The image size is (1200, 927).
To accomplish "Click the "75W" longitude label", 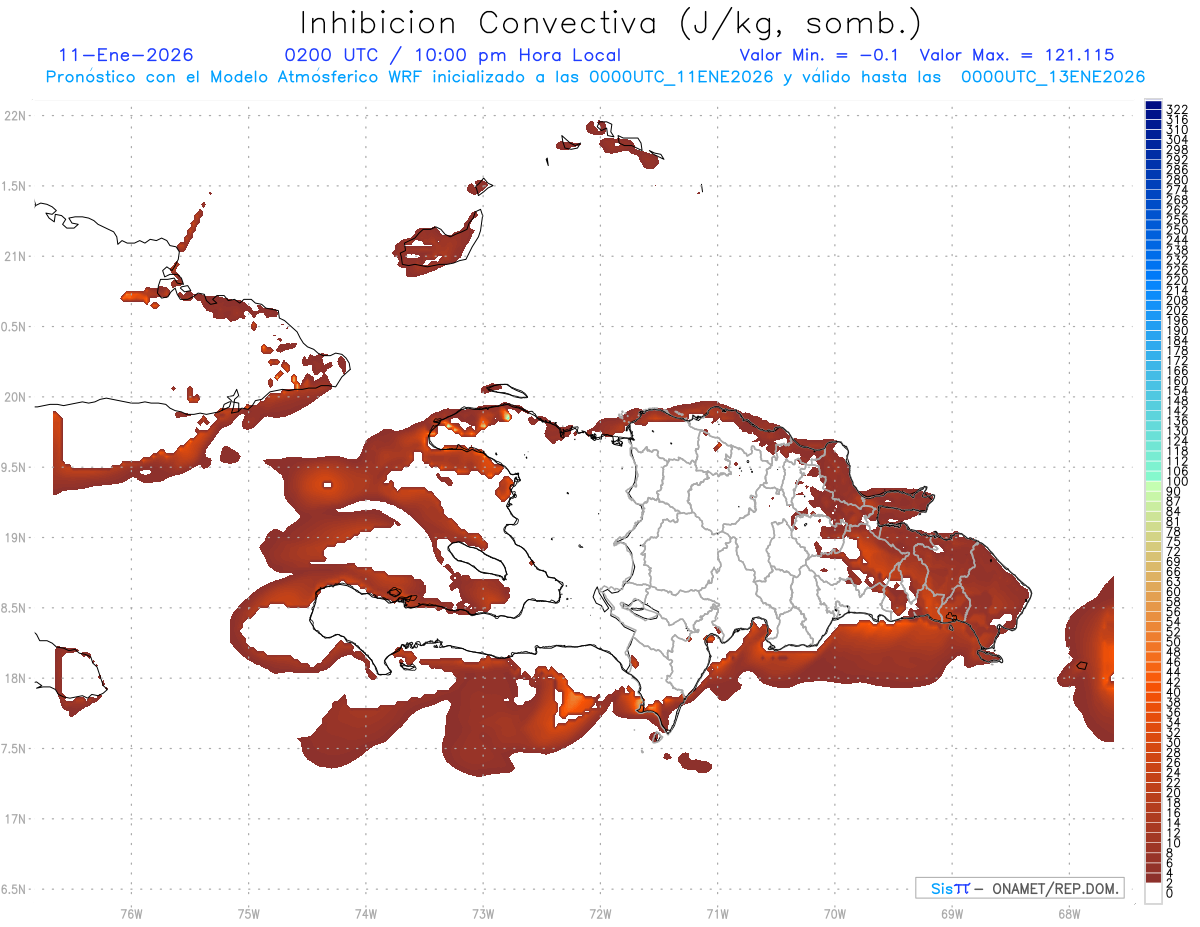I will point(249,913).
